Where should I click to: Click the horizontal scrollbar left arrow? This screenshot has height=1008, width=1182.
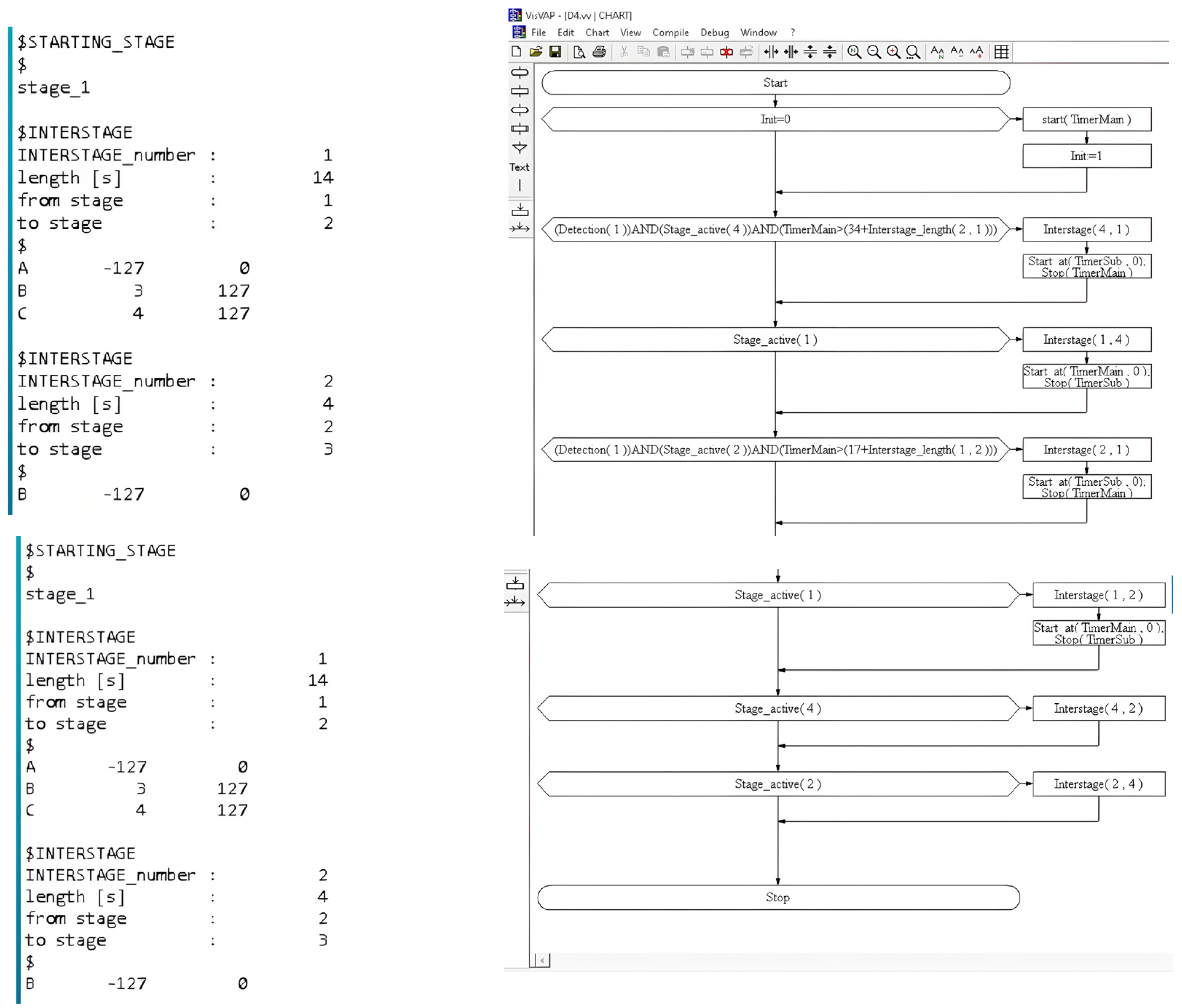pos(542,961)
